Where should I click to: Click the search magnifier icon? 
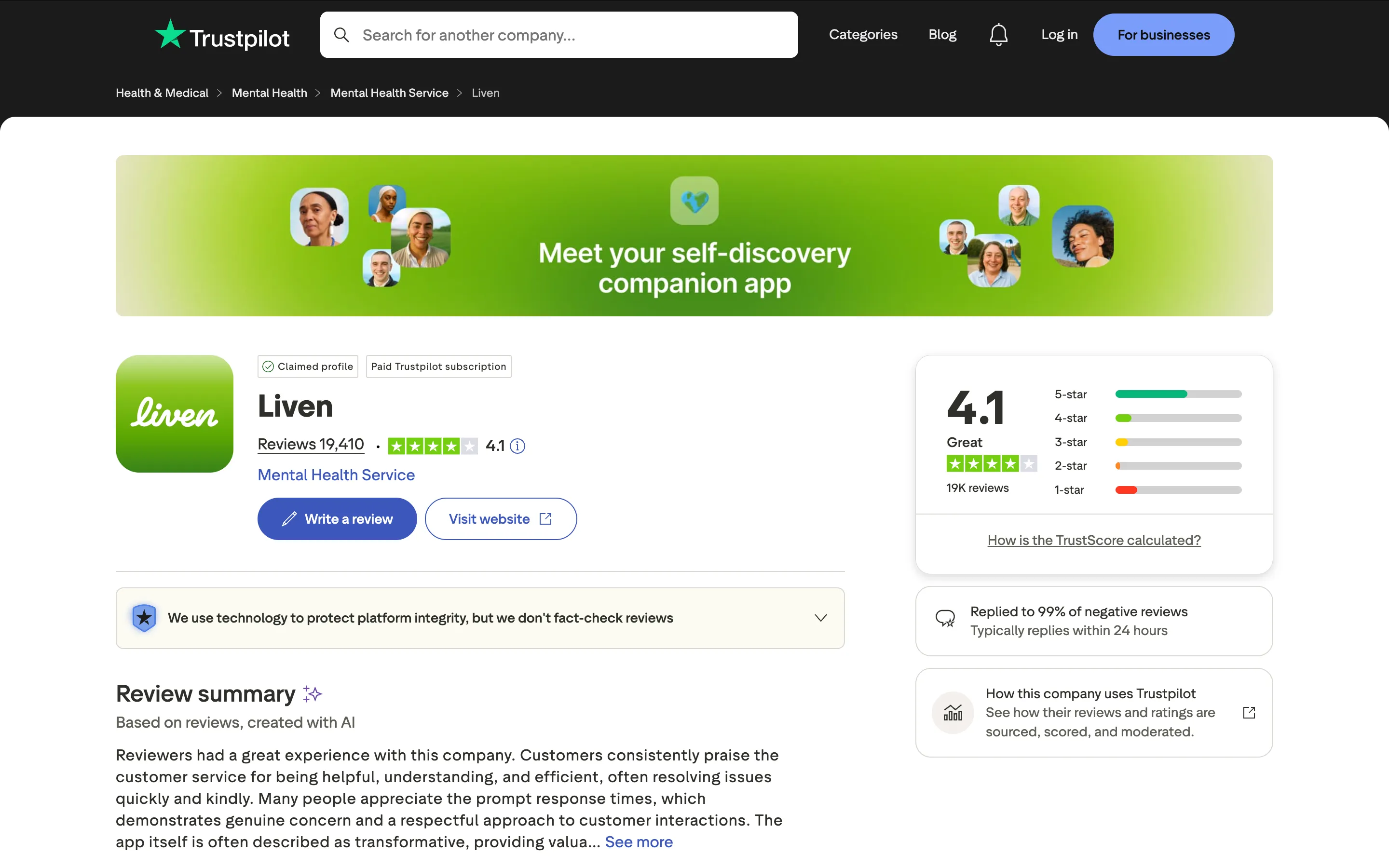pyautogui.click(x=342, y=34)
